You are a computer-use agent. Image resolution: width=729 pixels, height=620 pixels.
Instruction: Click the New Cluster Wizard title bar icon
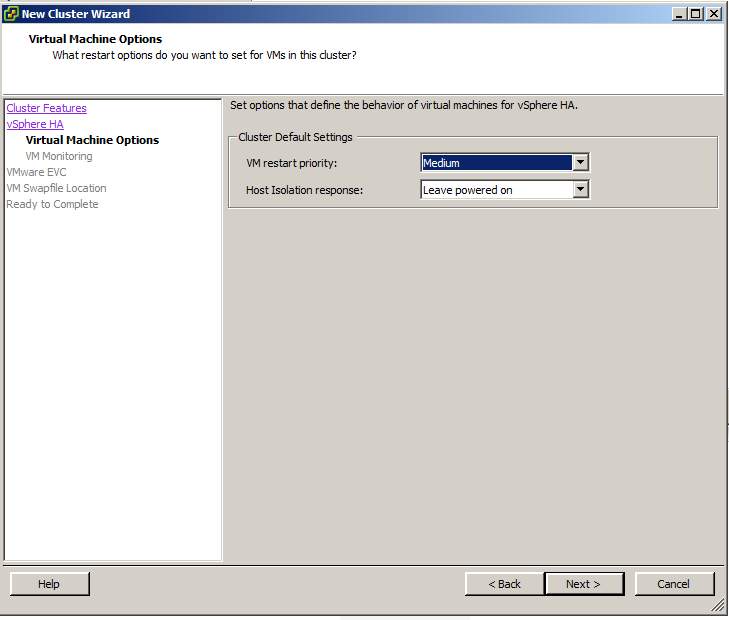click(11, 14)
